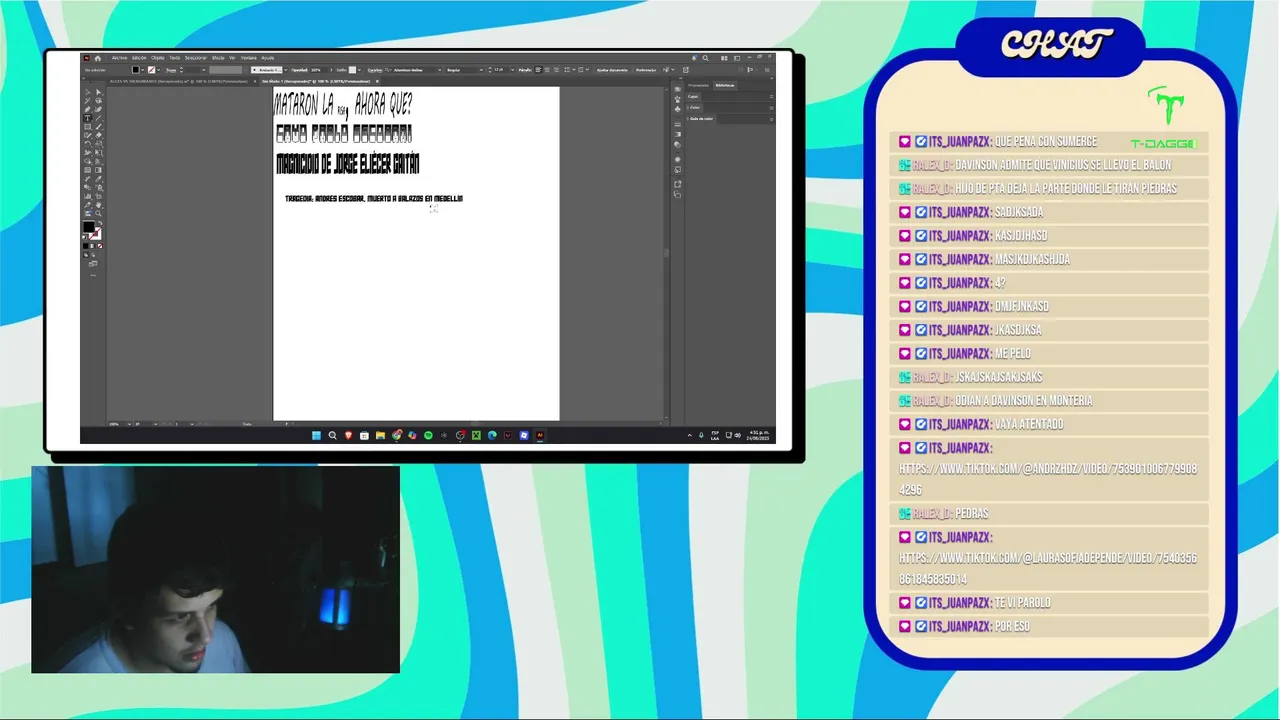
Task: Open the Archivo menu
Action: pos(120,58)
